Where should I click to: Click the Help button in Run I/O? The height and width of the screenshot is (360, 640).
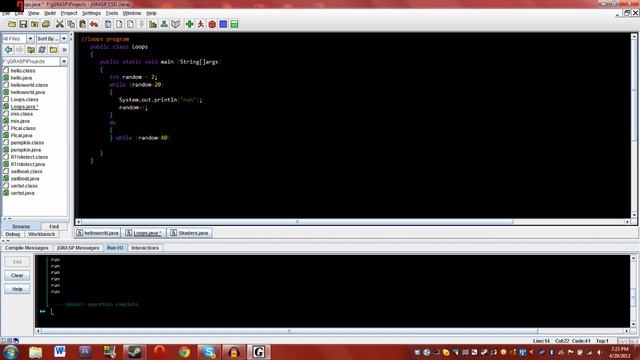click(17, 289)
